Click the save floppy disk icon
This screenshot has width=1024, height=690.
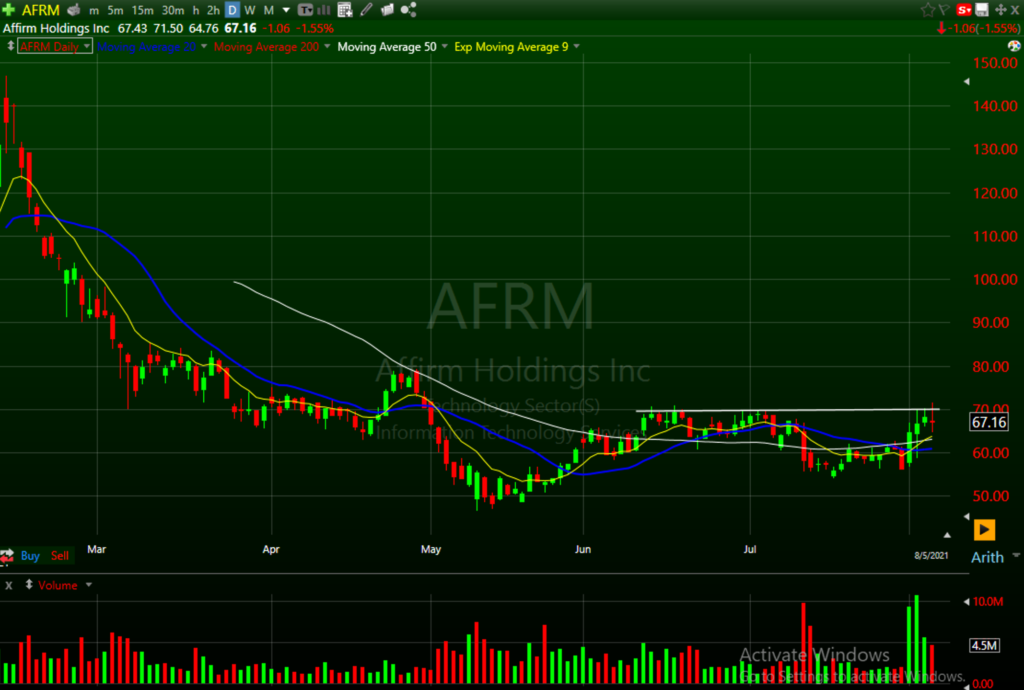pyautogui.click(x=982, y=10)
